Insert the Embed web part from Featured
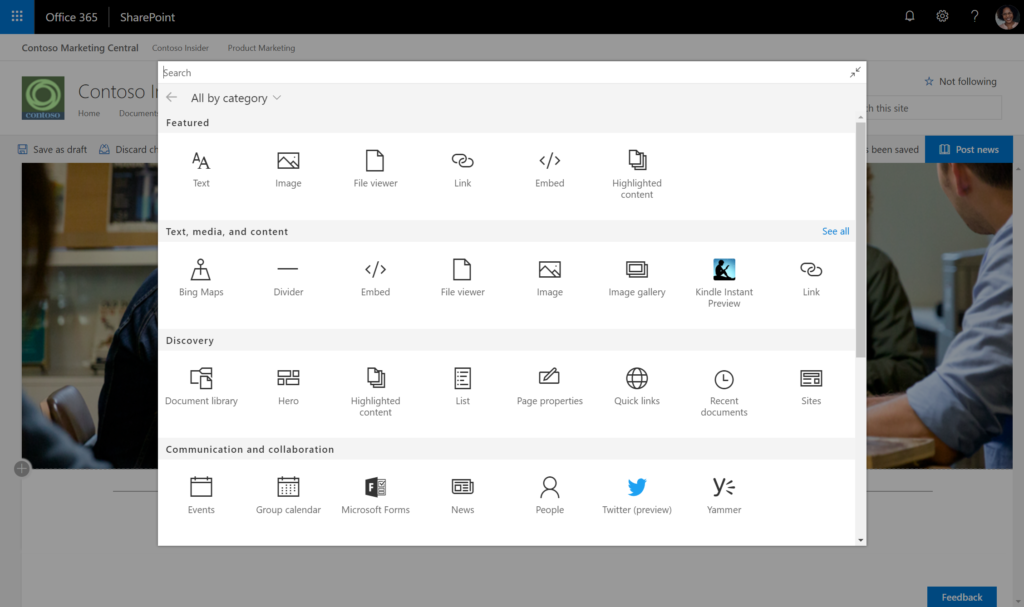 (x=550, y=170)
